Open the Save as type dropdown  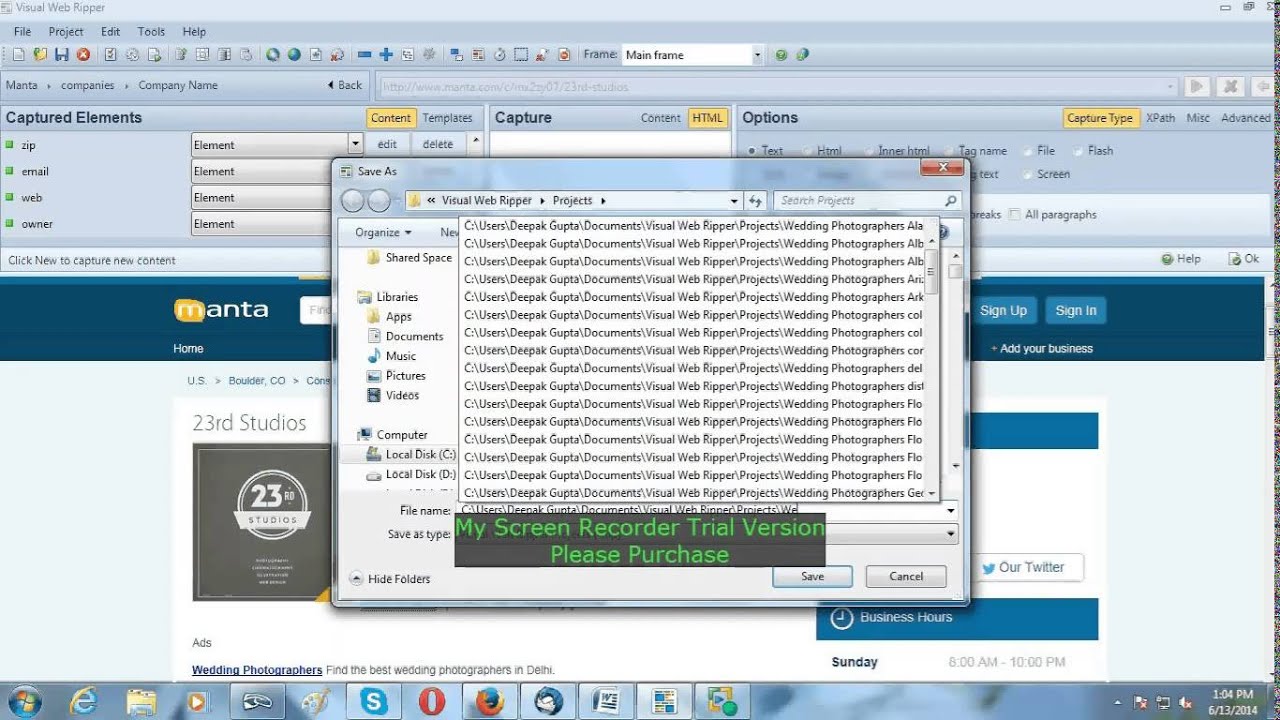(950, 535)
